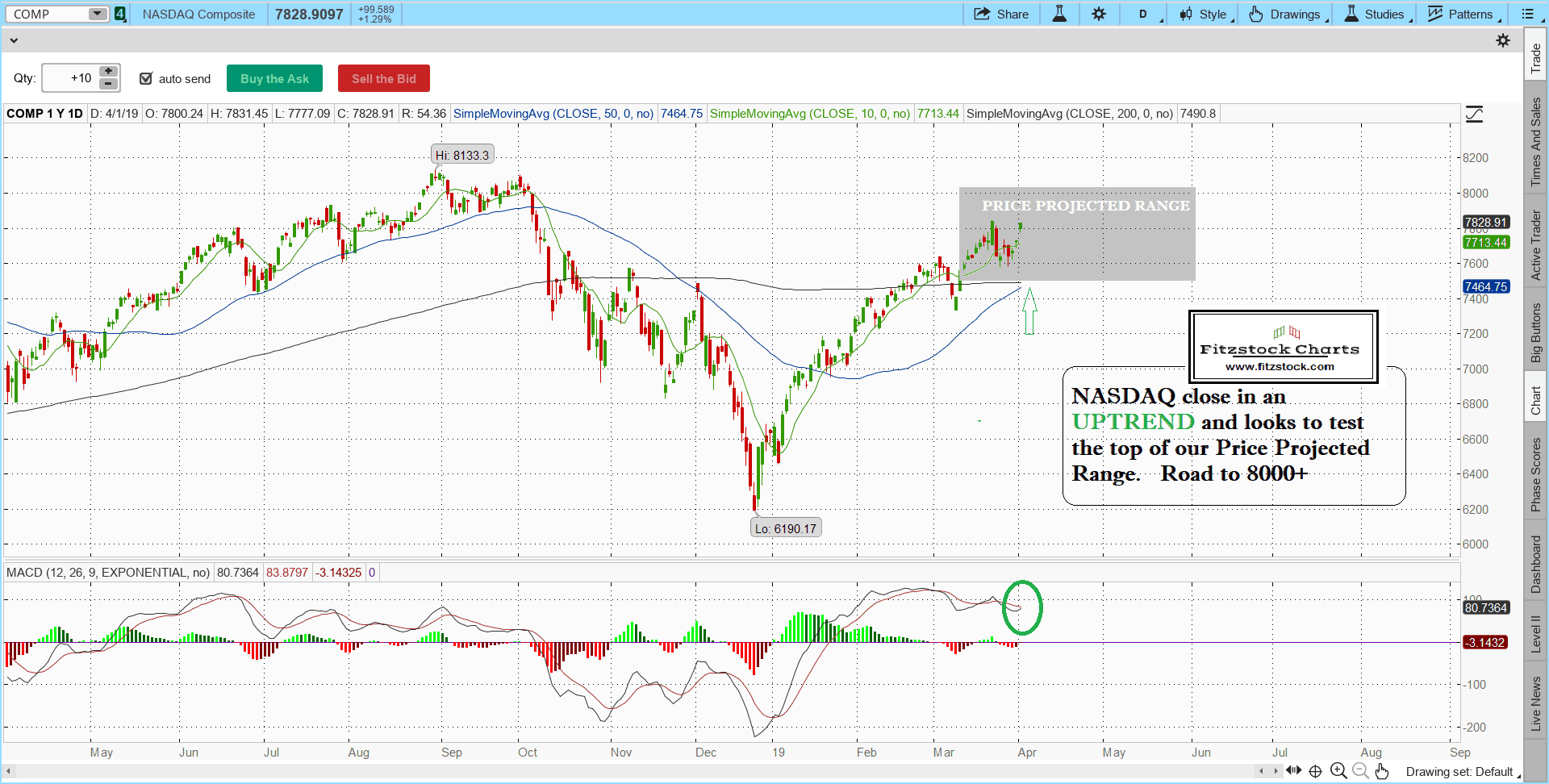Toggle the auto send checkbox
The height and width of the screenshot is (784, 1549).
click(146, 78)
